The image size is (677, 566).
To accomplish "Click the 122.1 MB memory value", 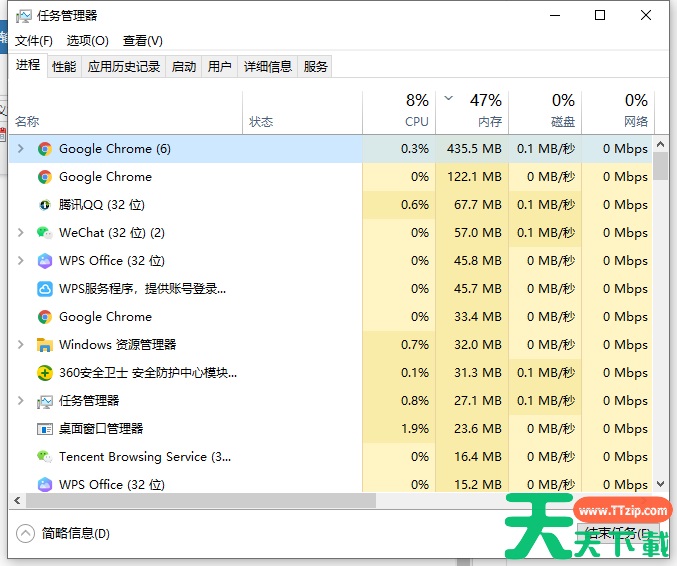I will pos(474,177).
